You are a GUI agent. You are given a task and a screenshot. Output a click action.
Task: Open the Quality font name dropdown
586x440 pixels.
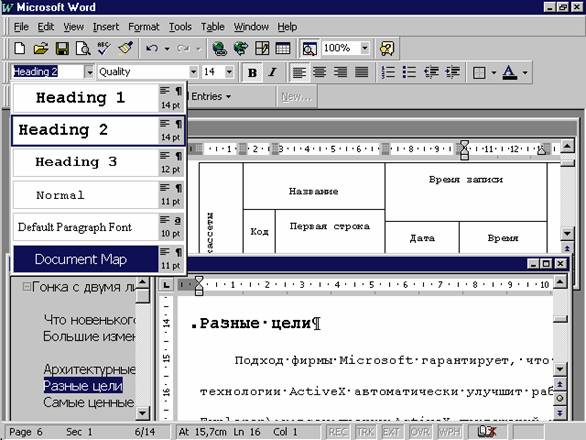(193, 72)
